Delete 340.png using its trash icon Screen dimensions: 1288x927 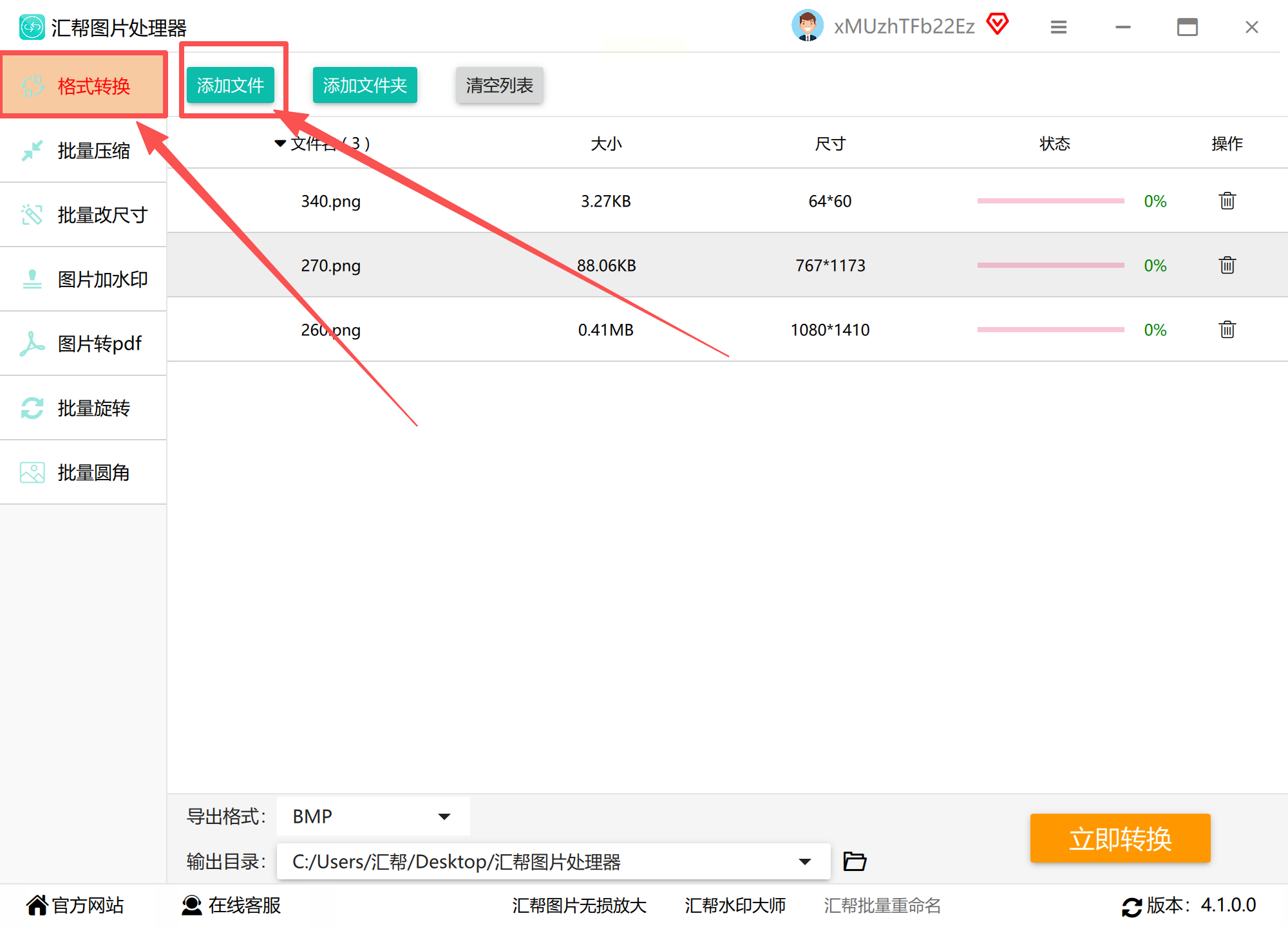point(1227,201)
